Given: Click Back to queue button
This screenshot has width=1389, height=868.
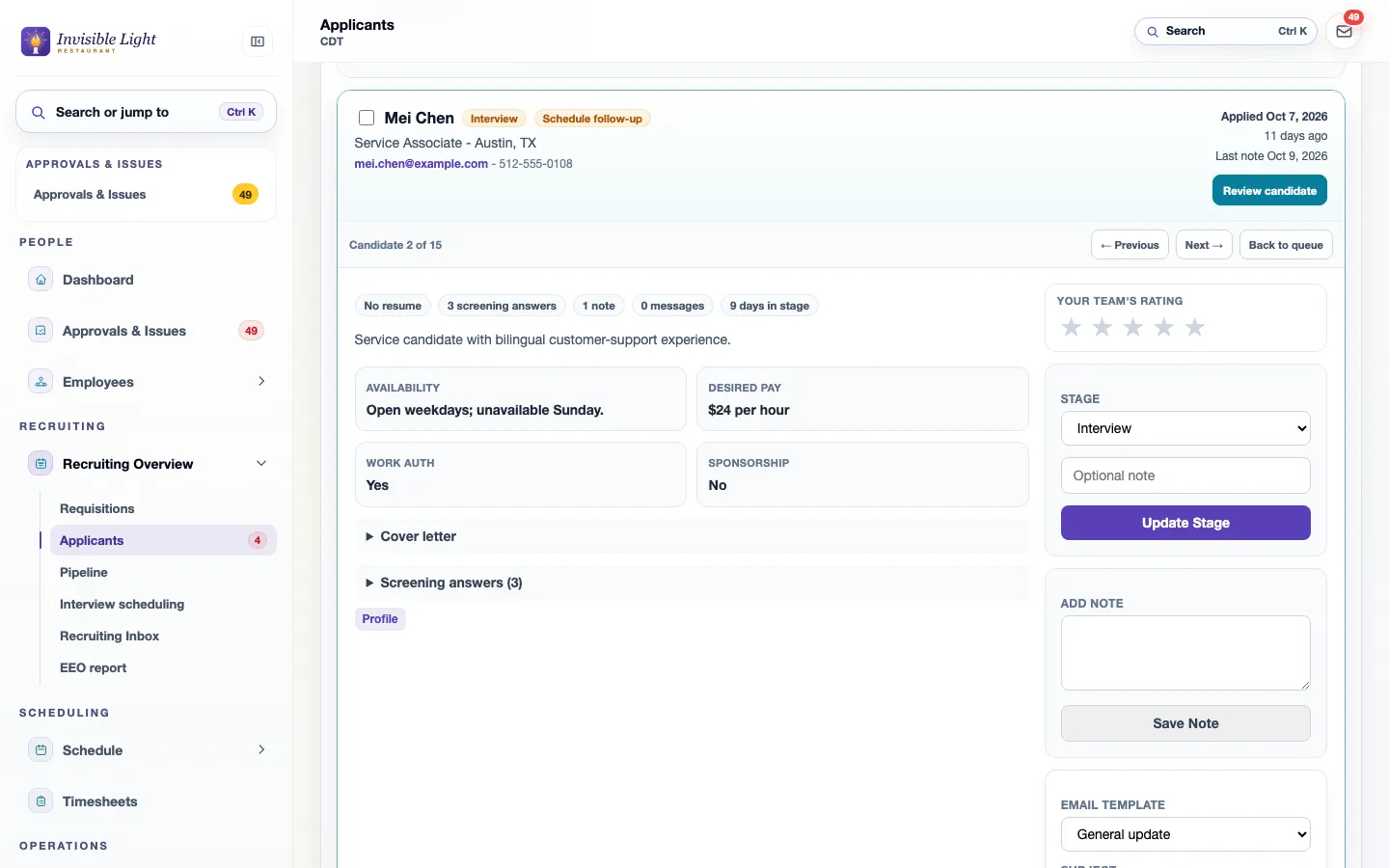Looking at the screenshot, I should point(1286,245).
